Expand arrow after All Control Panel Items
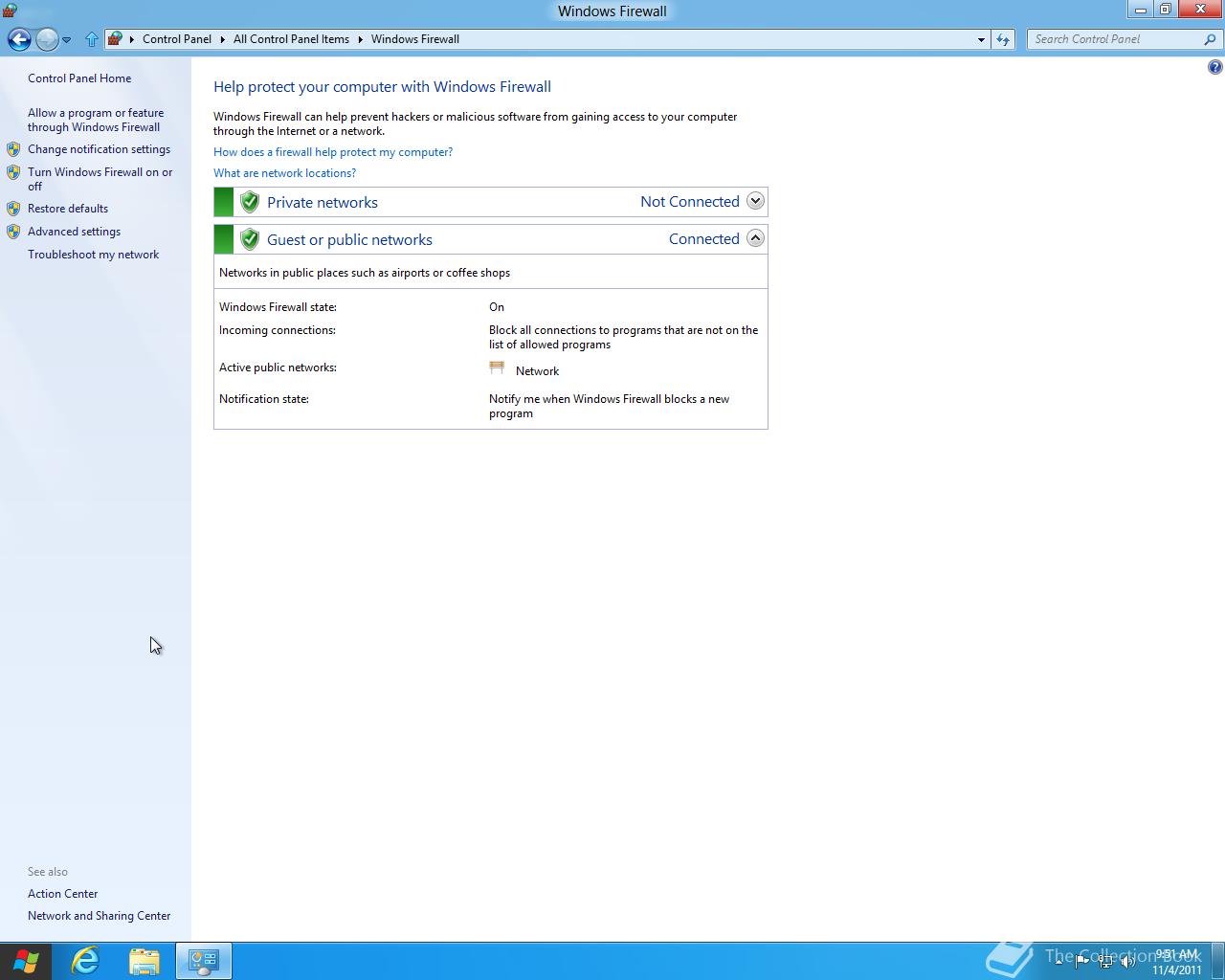The height and width of the screenshot is (980, 1225). [361, 39]
